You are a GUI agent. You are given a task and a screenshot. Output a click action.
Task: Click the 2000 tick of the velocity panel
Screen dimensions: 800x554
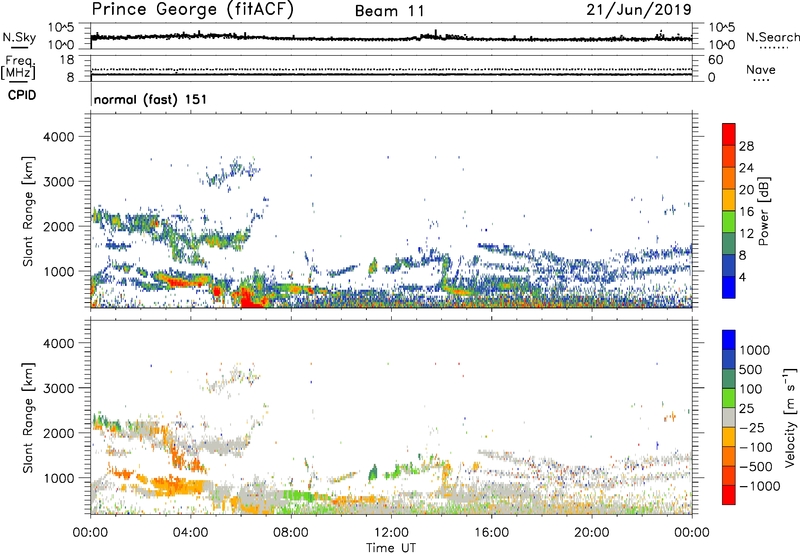click(x=58, y=433)
